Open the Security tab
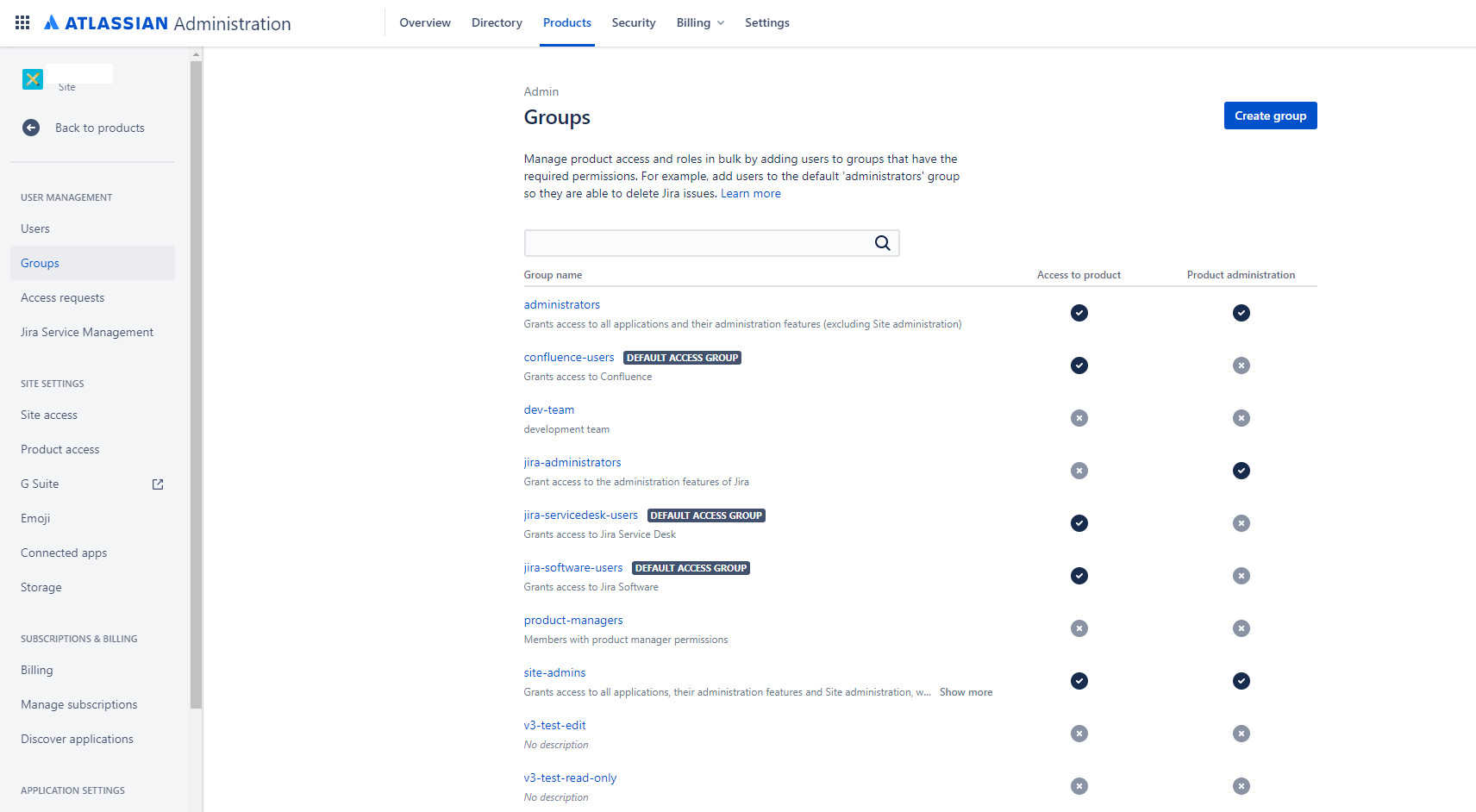 coord(634,22)
